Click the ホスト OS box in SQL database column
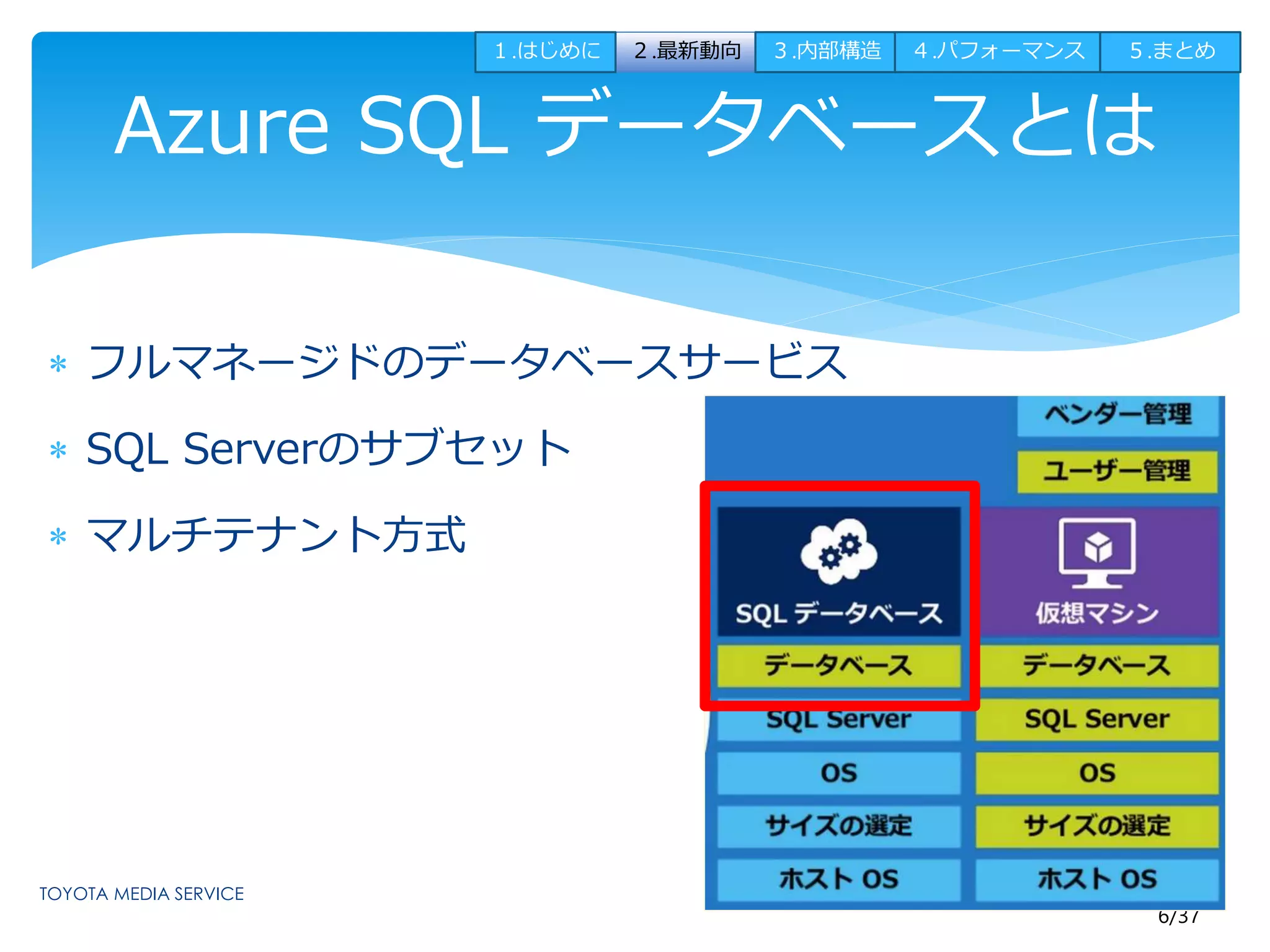 click(x=839, y=879)
